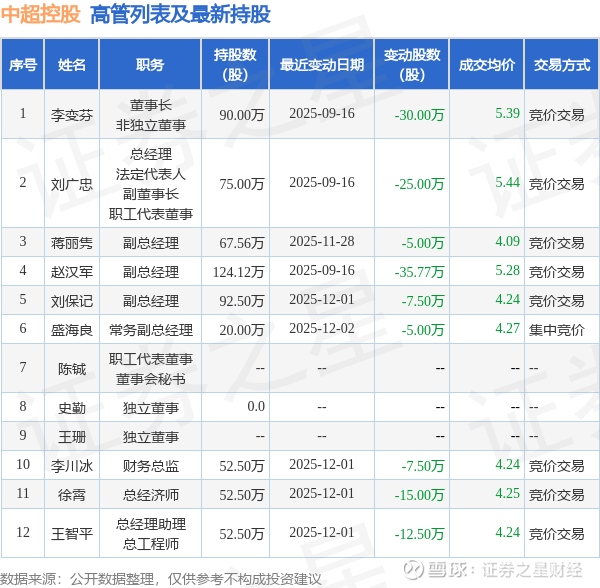Select the 序号 column header
This screenshot has height=588, width=600.
(x=23, y=64)
